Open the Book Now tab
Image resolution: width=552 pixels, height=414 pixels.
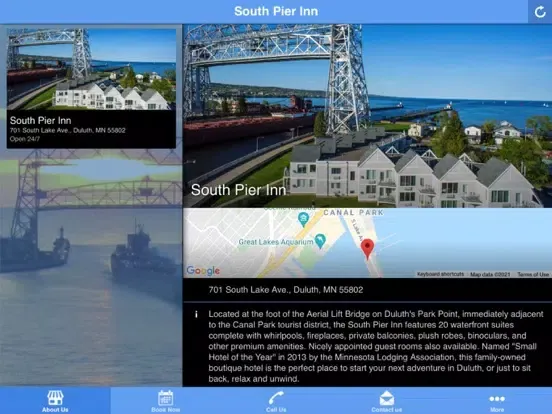click(x=165, y=401)
